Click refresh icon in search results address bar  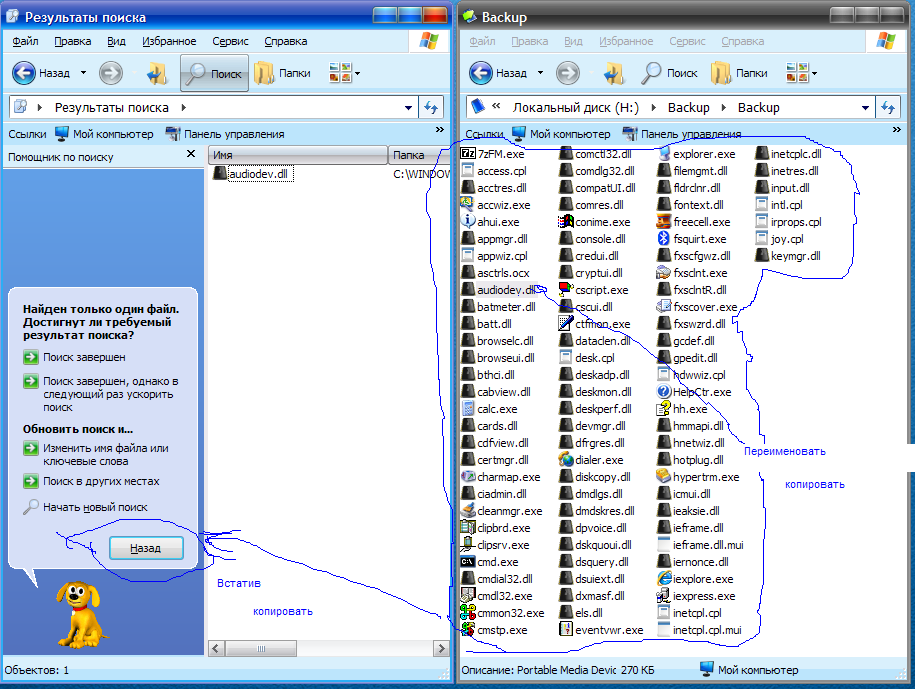[x=431, y=107]
